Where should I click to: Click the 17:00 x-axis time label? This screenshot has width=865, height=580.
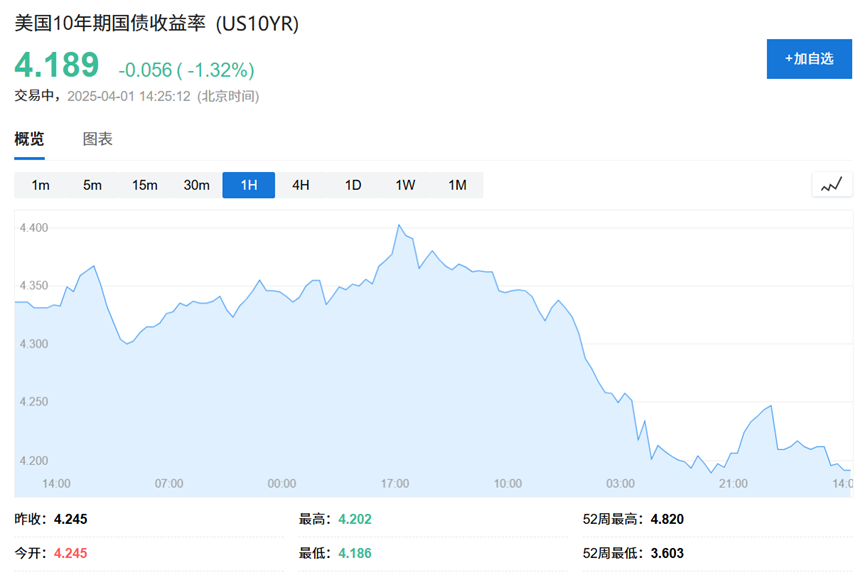click(x=395, y=484)
